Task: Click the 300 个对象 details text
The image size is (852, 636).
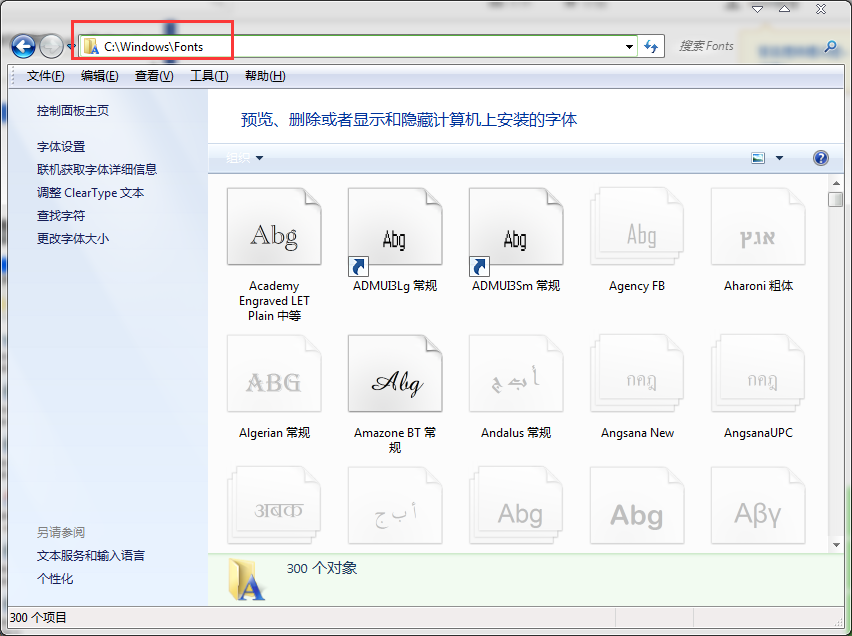Action: 322,569
